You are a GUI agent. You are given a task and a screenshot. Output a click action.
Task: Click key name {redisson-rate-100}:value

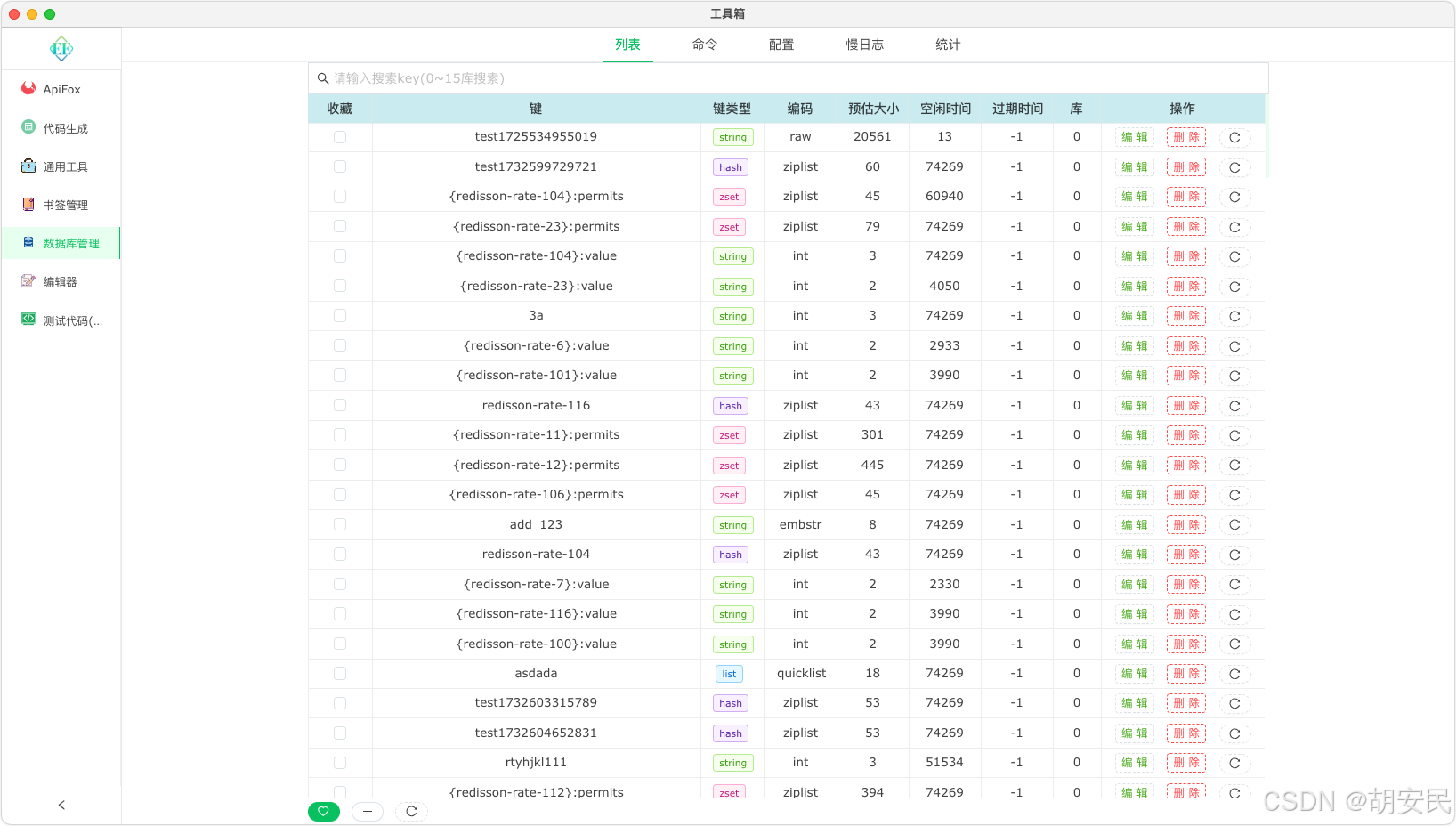(536, 644)
